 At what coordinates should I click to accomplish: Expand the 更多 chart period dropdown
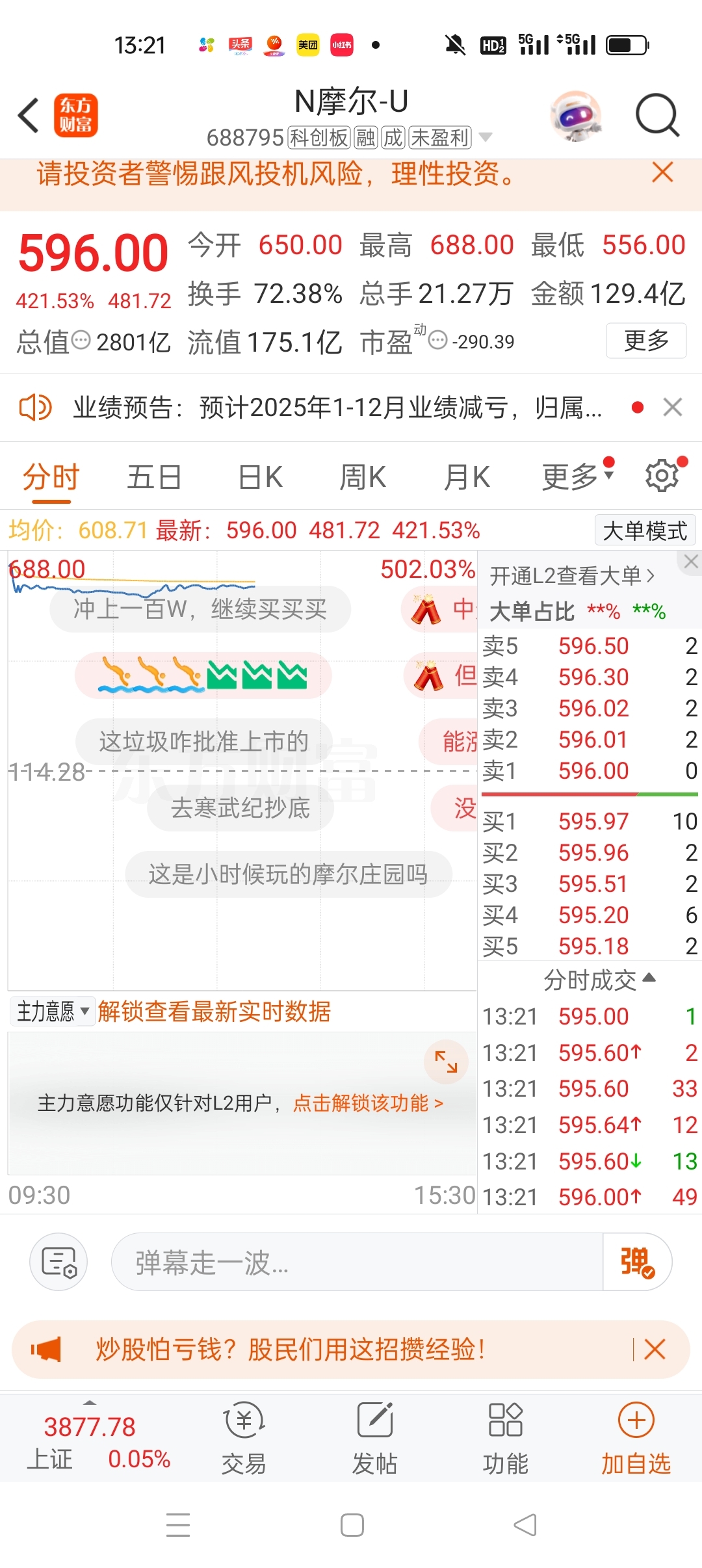(577, 477)
